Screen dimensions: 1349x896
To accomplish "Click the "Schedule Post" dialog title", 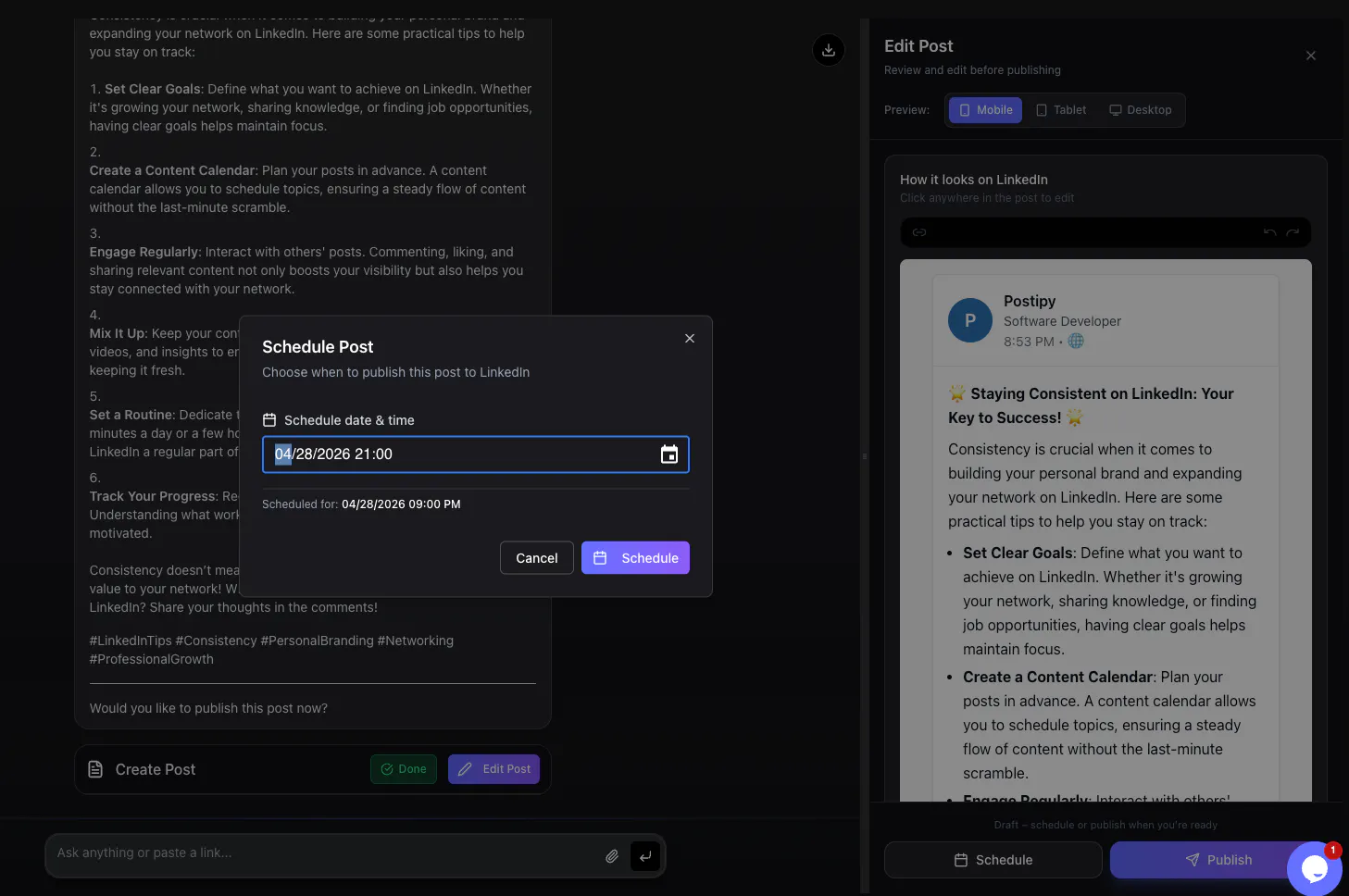I will click(x=318, y=347).
